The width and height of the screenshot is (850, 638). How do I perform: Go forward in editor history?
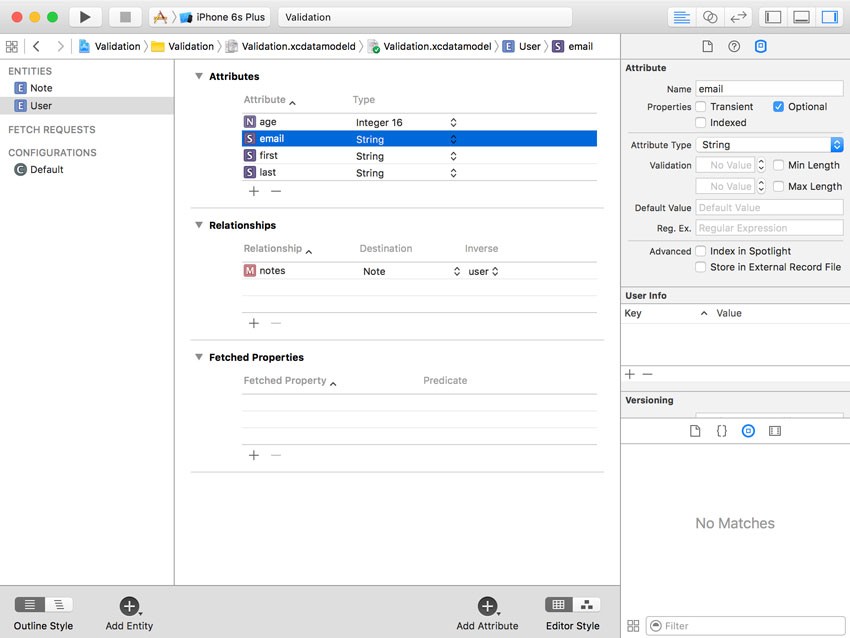60,47
